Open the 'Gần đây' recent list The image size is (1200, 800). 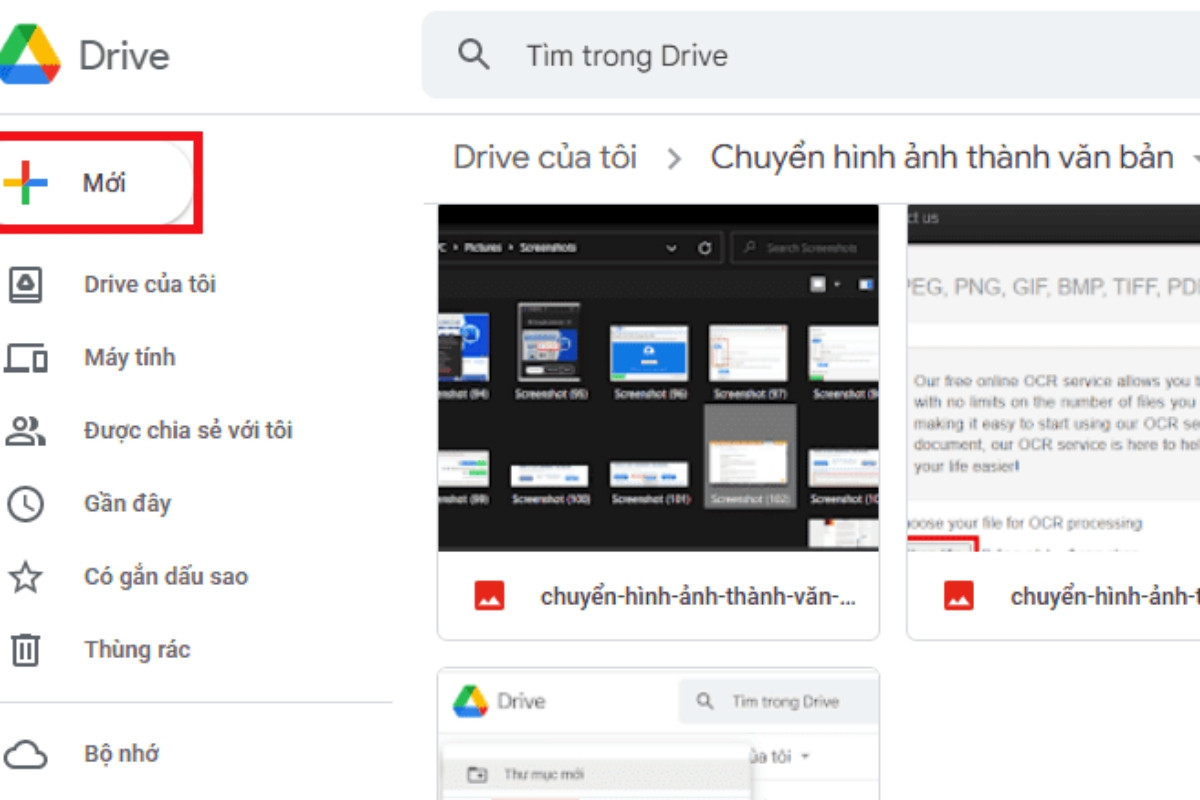coord(127,503)
